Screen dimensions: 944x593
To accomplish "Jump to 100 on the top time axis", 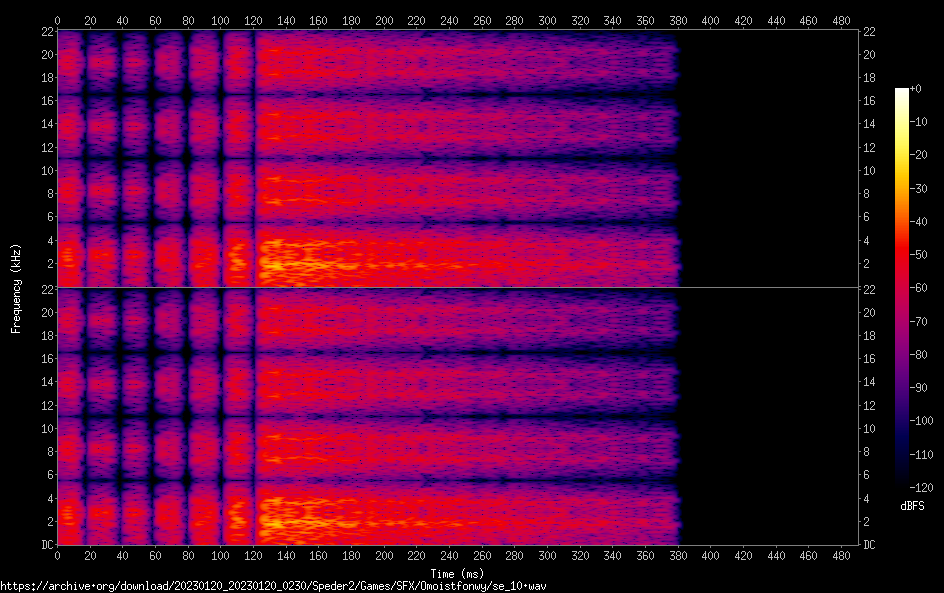I will click(x=220, y=19).
